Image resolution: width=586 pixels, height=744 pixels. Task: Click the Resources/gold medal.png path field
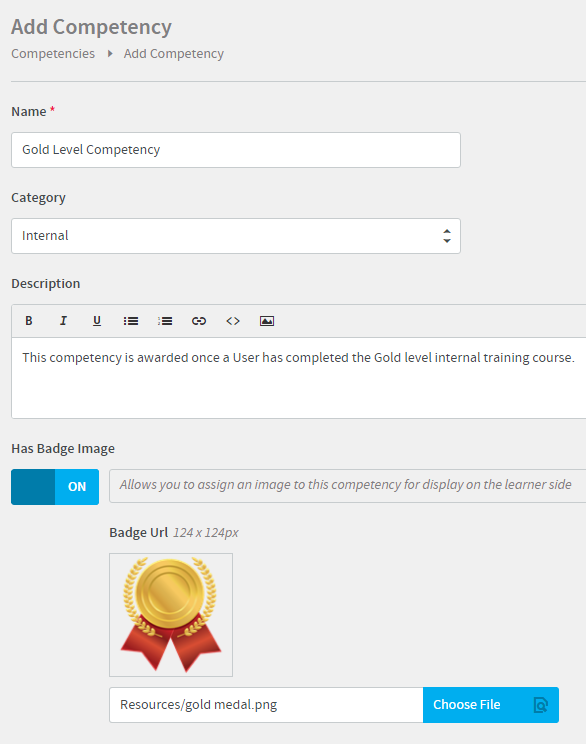coord(266,705)
